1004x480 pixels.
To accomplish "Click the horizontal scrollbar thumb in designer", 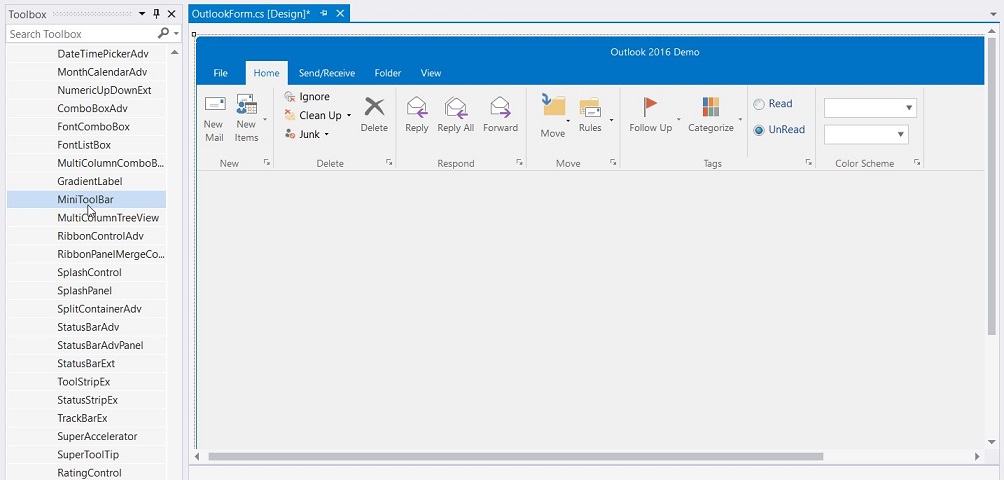I will (515, 456).
